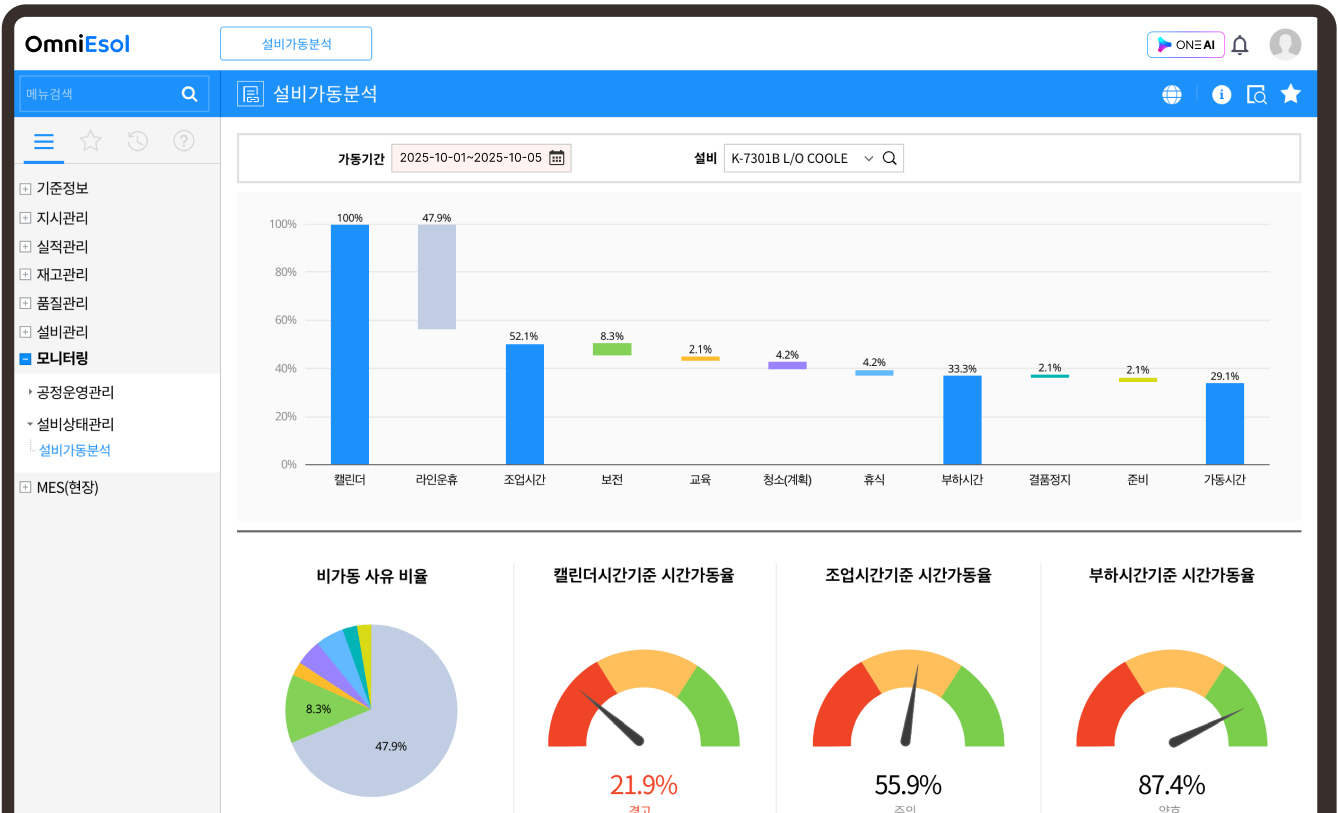Image resolution: width=1338 pixels, height=813 pixels.
Task: Open the sidebar help question tab
Action: coord(184,141)
